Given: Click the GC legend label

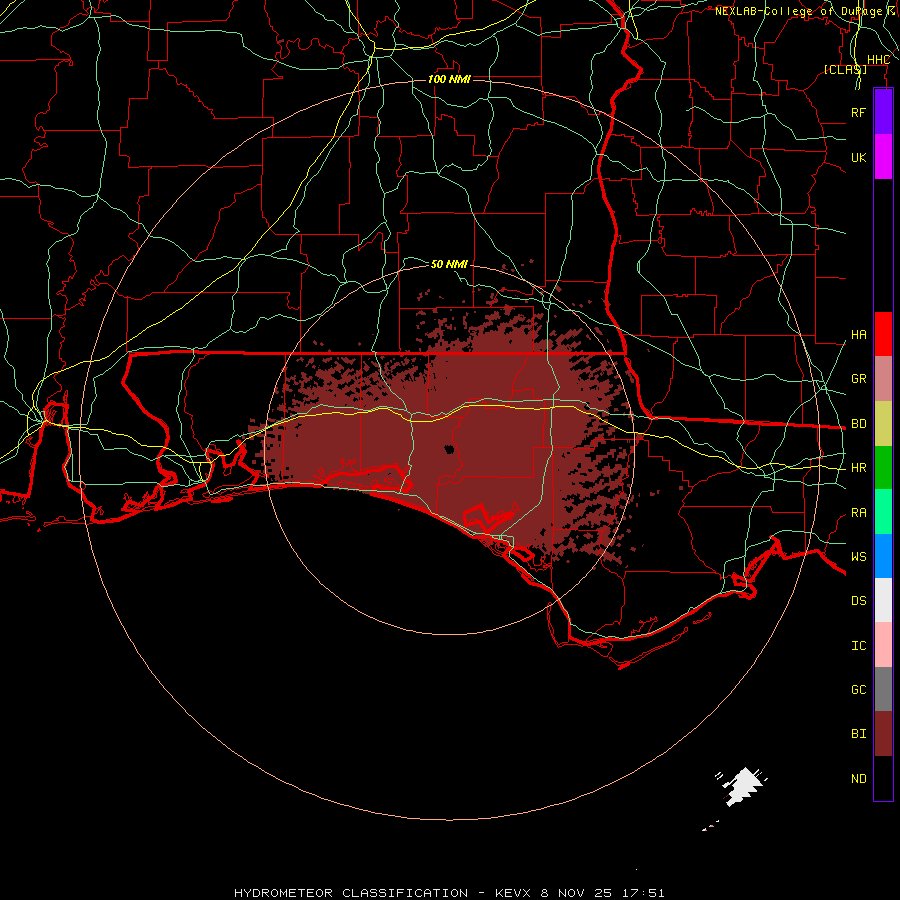Looking at the screenshot, I should click(x=858, y=690).
